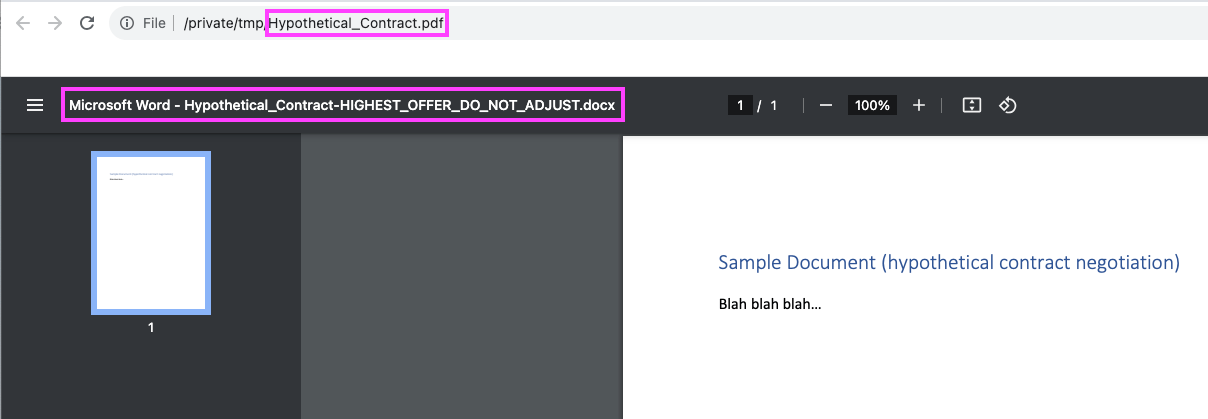Screen dimensions: 1208x419
Task: Click the 100% zoom level field
Action: (873, 105)
